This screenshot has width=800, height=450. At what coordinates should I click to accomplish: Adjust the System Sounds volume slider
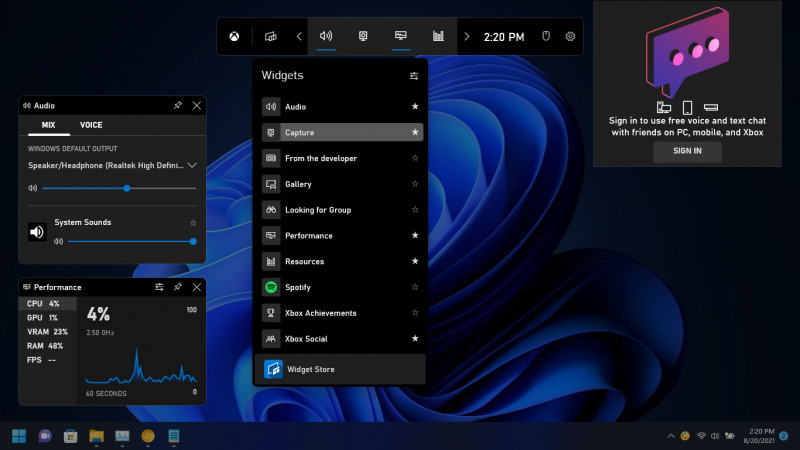(132, 241)
